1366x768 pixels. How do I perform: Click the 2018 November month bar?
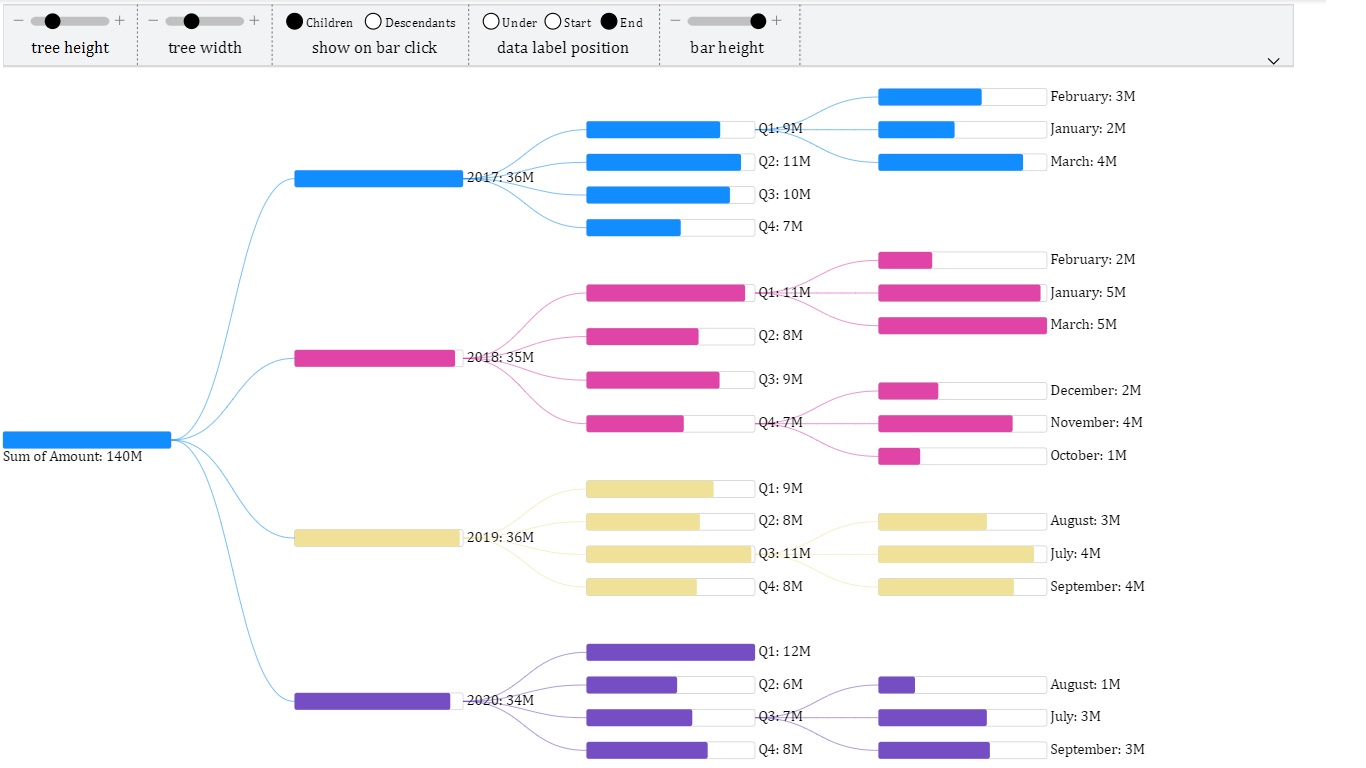click(962, 423)
